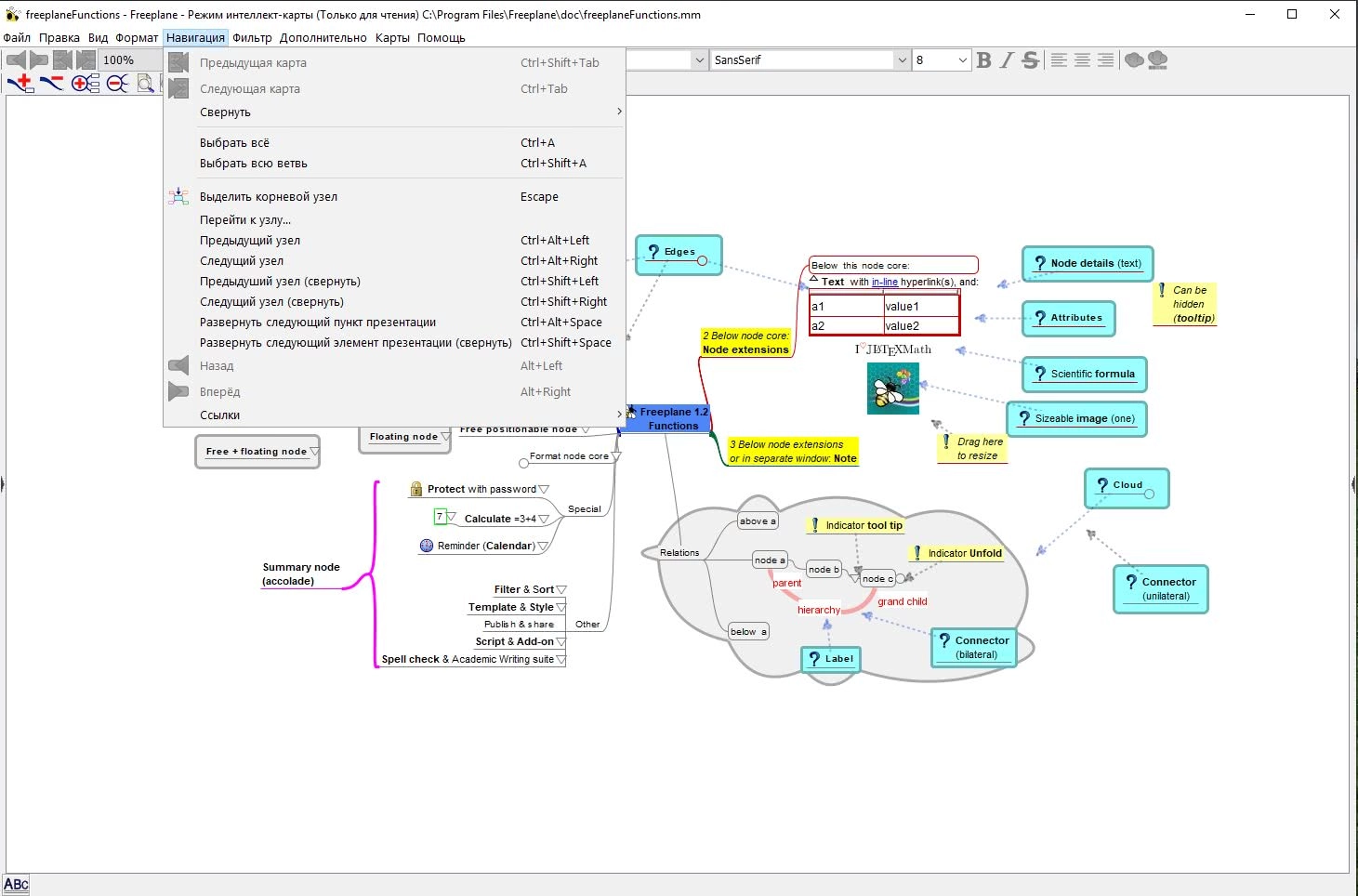Toggle bold formatting button
The image size is (1358, 896).
(983, 60)
